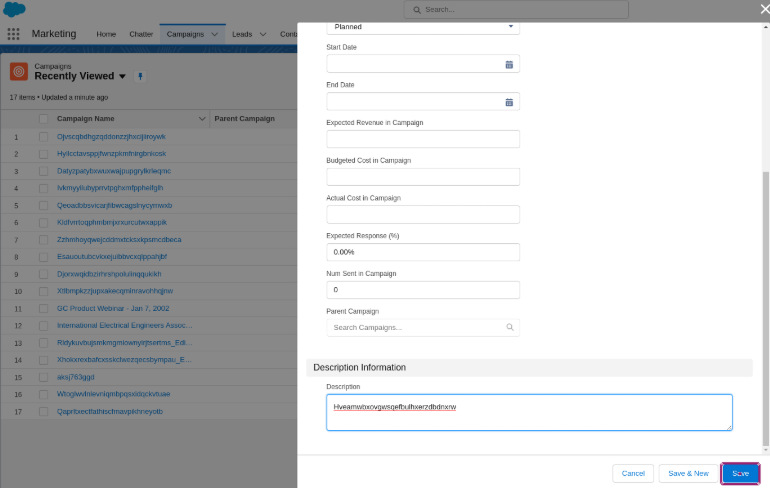Expand the Campaigns tab chevron menu
Image resolution: width=770 pixels, height=488 pixels.
pos(215,34)
